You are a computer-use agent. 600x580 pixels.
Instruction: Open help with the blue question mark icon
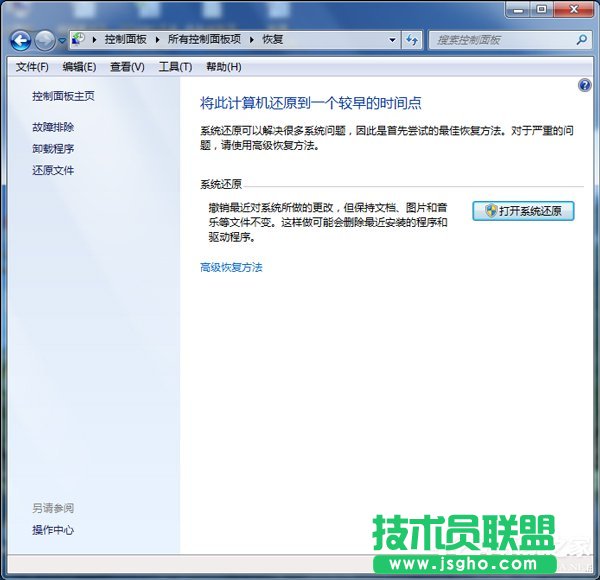584,85
